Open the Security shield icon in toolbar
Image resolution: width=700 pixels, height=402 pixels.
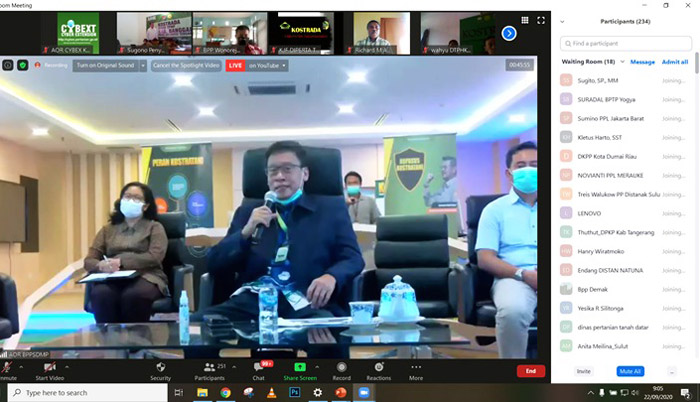pyautogui.click(x=160, y=367)
